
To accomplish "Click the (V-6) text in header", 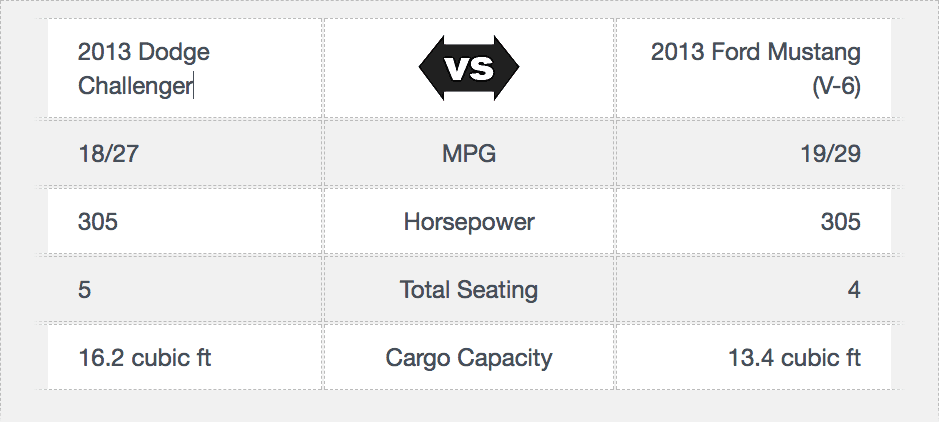I will click(x=837, y=86).
